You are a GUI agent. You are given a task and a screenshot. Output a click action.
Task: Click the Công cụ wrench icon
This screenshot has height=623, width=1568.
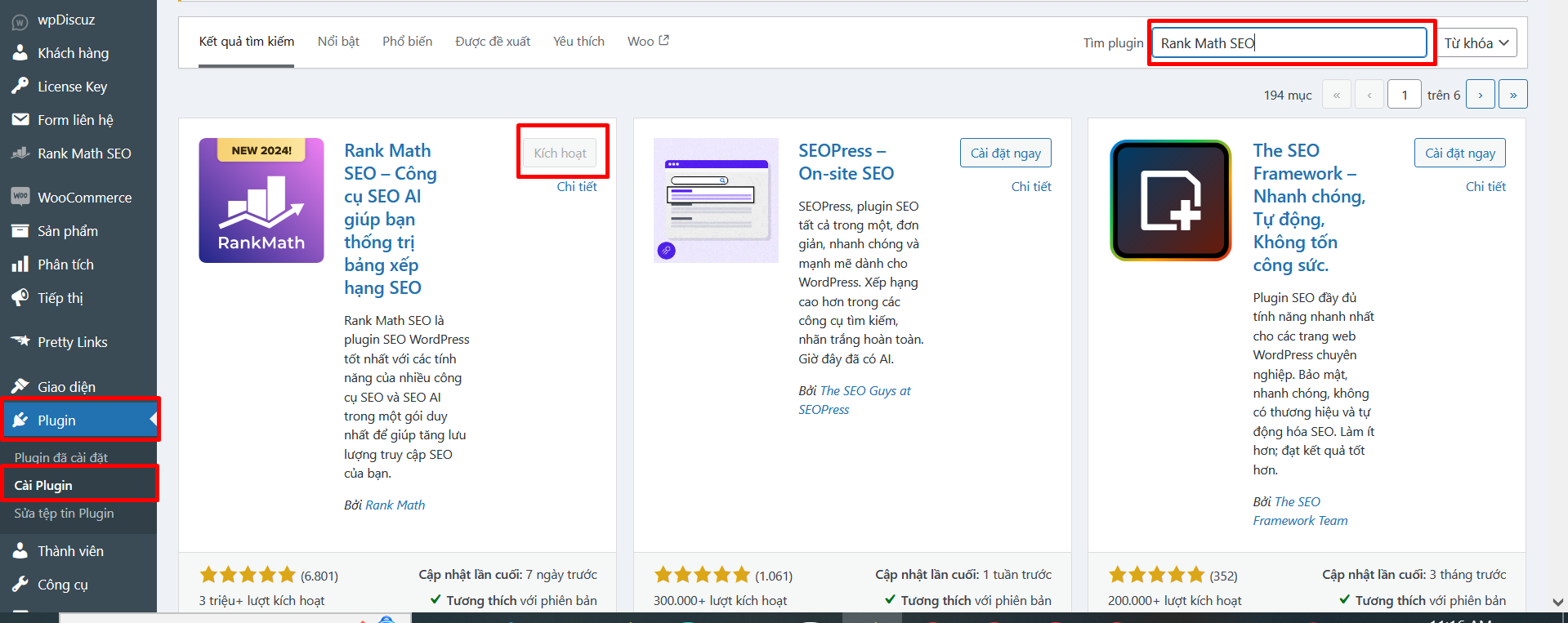coord(20,584)
